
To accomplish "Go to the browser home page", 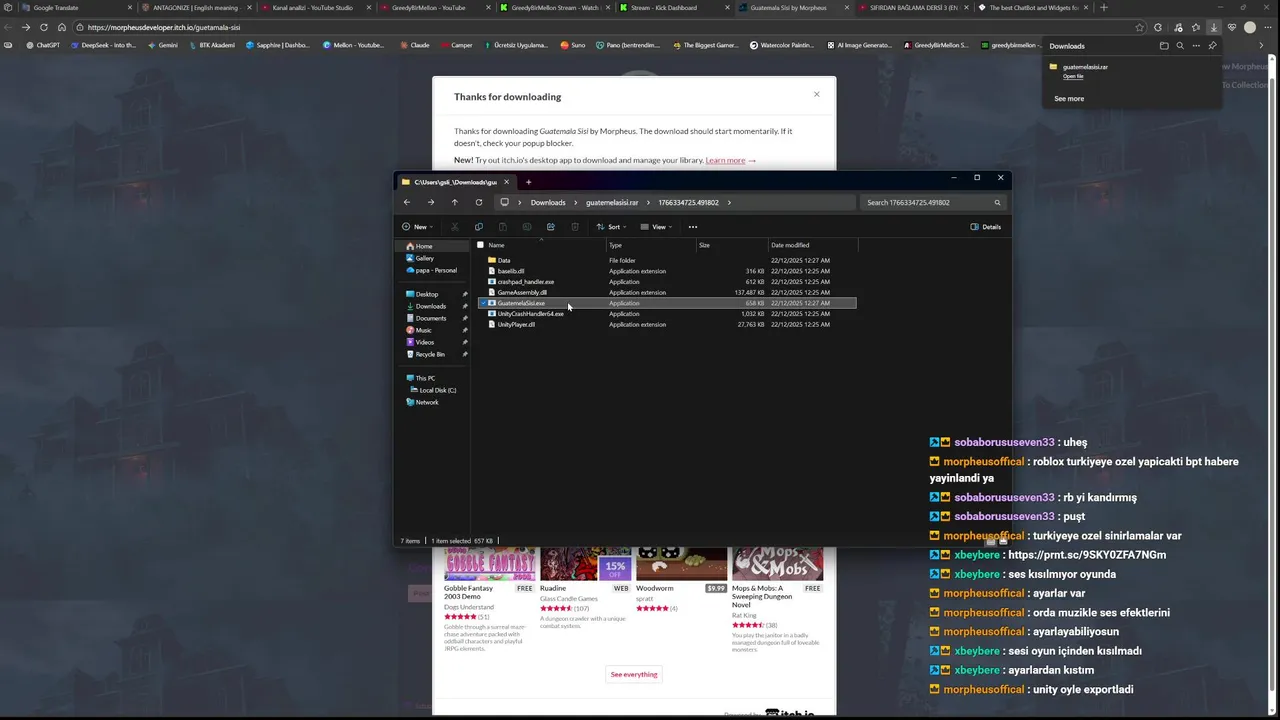I will (62, 27).
